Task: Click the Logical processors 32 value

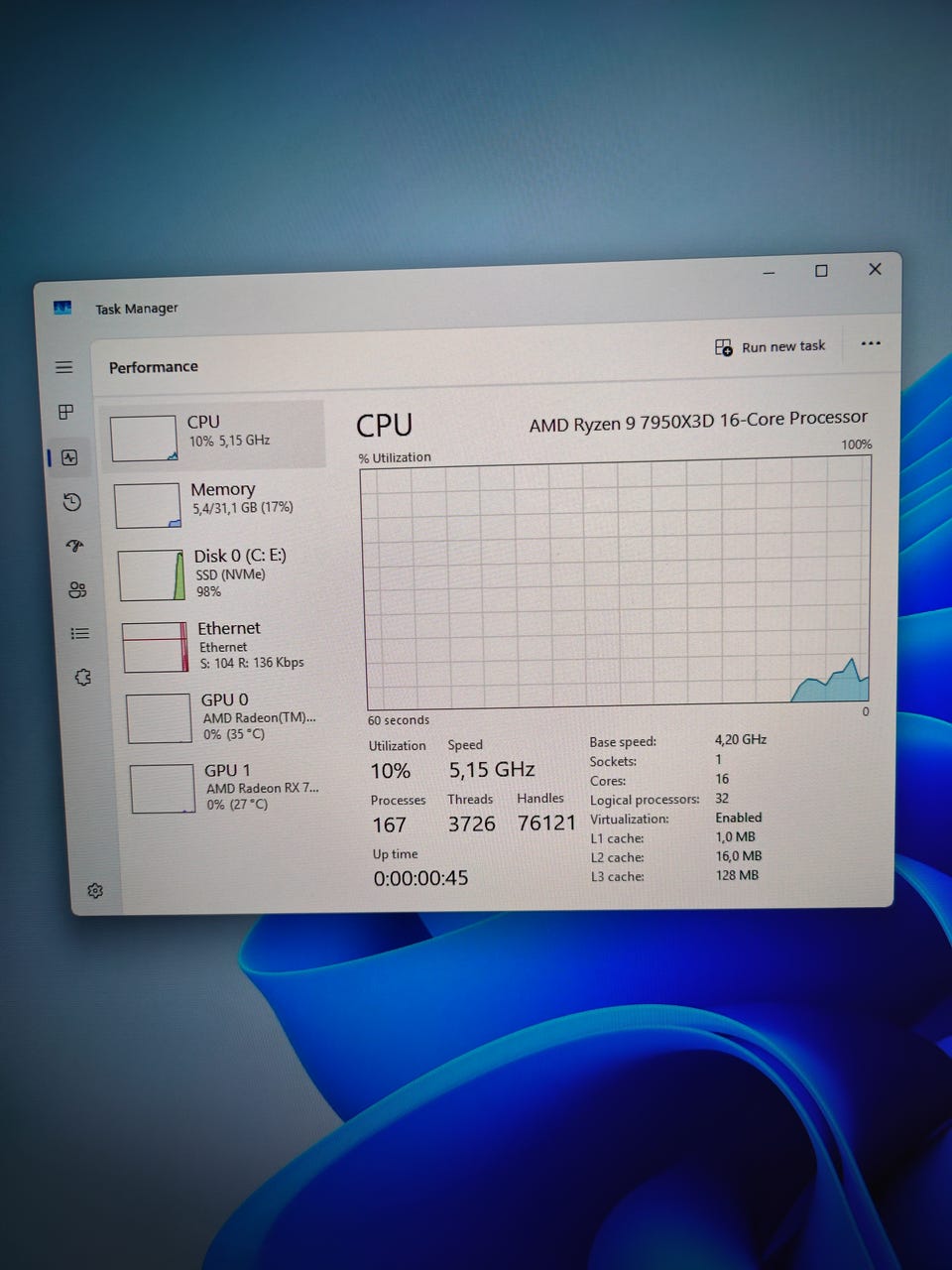Action: coord(722,798)
